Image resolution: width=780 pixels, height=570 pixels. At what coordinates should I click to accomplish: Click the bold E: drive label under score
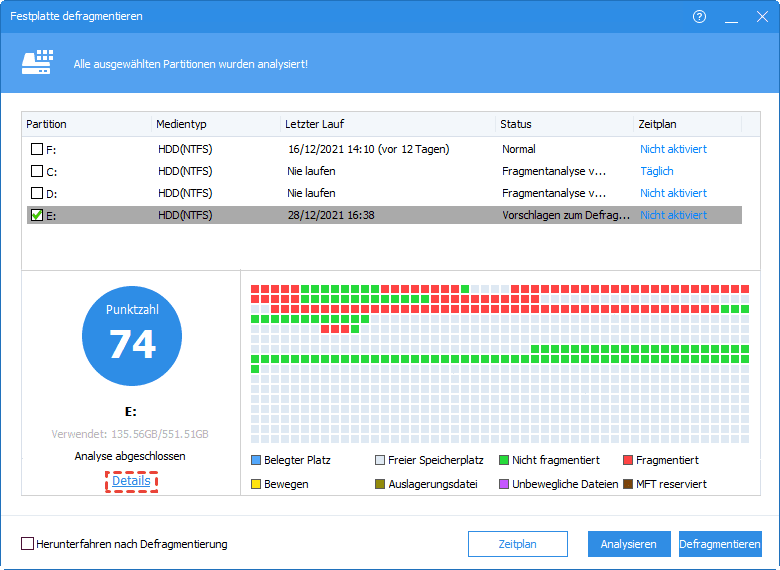[x=130, y=411]
